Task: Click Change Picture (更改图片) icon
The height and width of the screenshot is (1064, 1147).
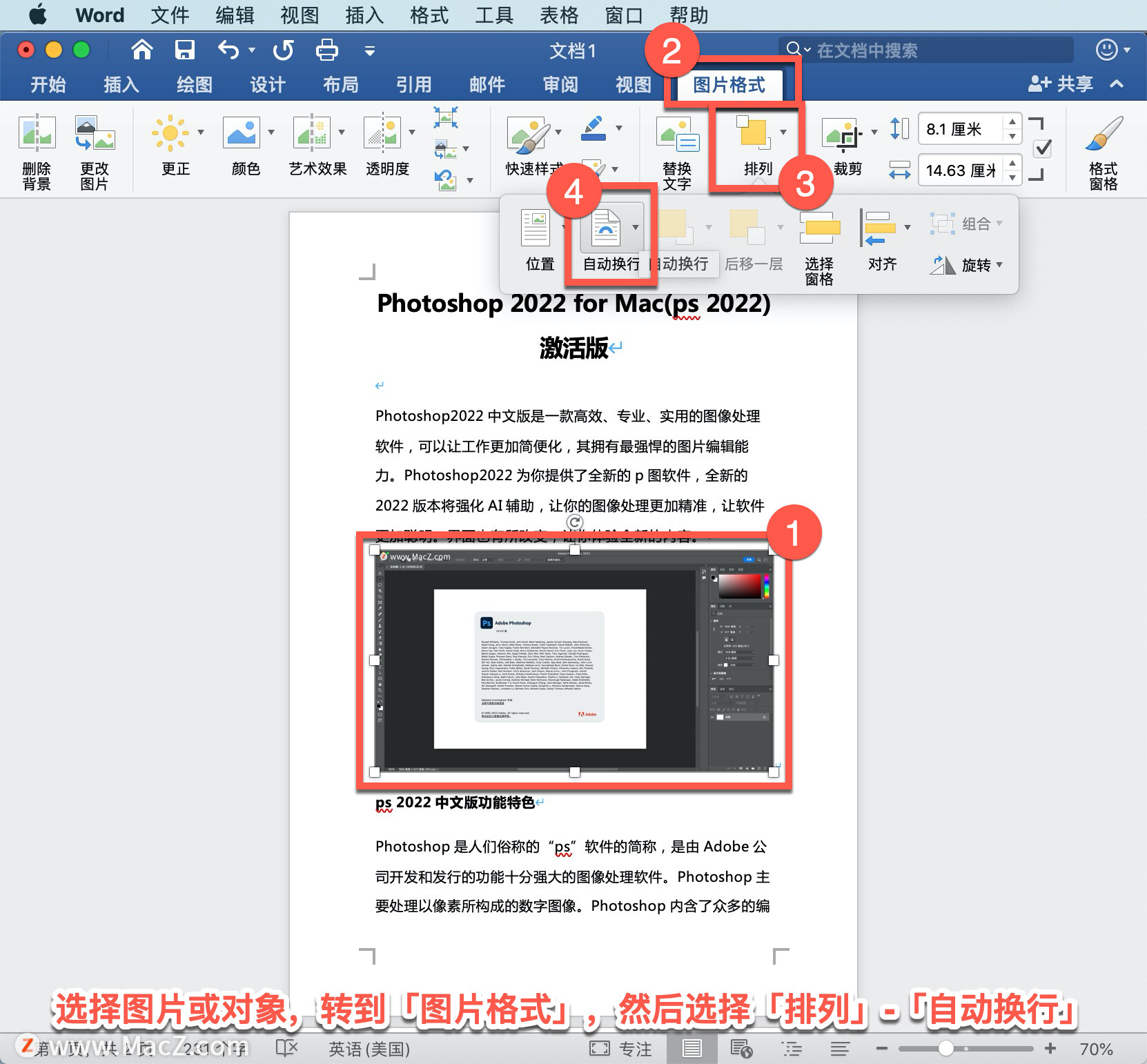Action: (95, 132)
